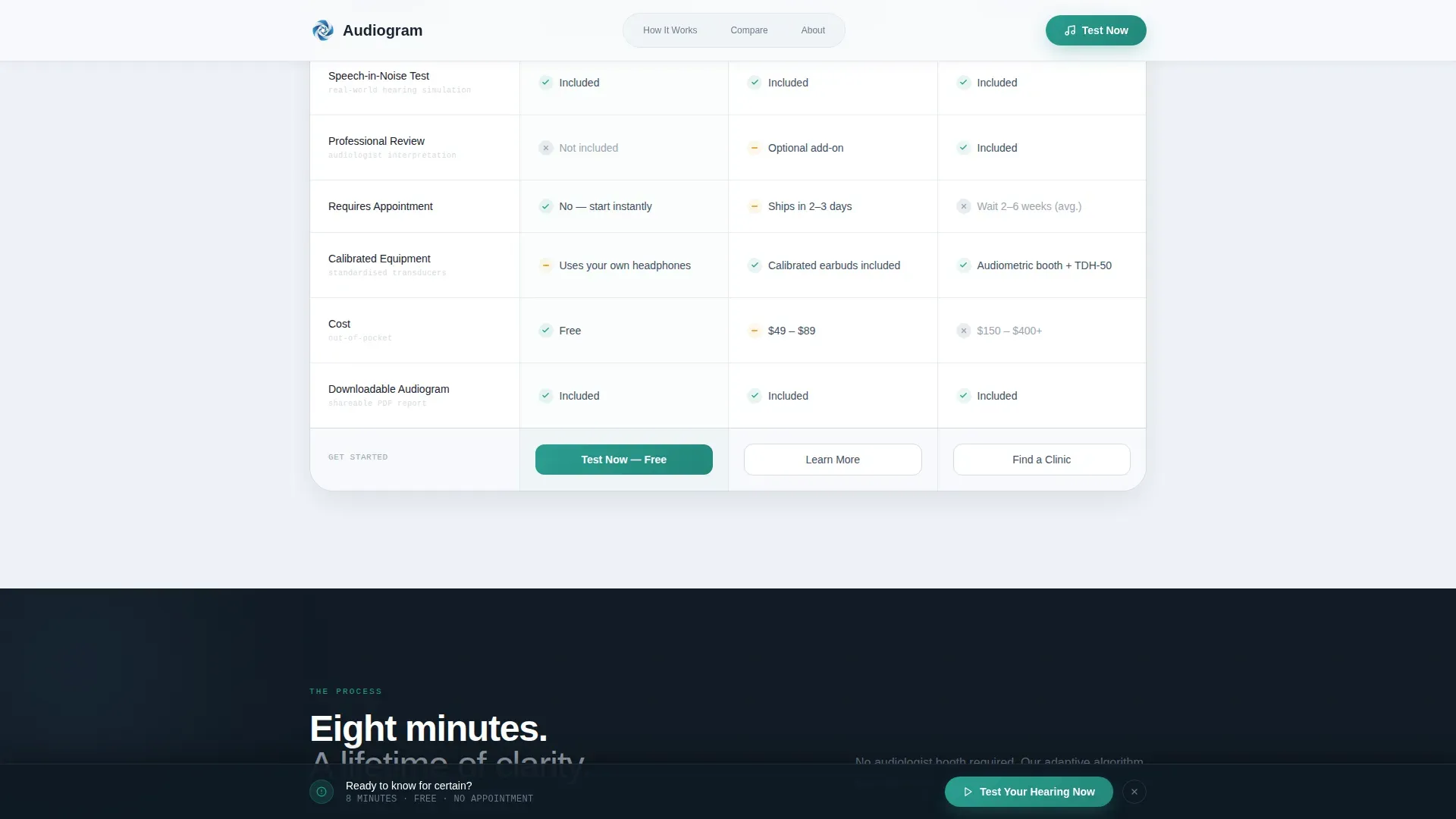1456x819 pixels.
Task: Click the Find a Clinic button
Action: [x=1042, y=460]
